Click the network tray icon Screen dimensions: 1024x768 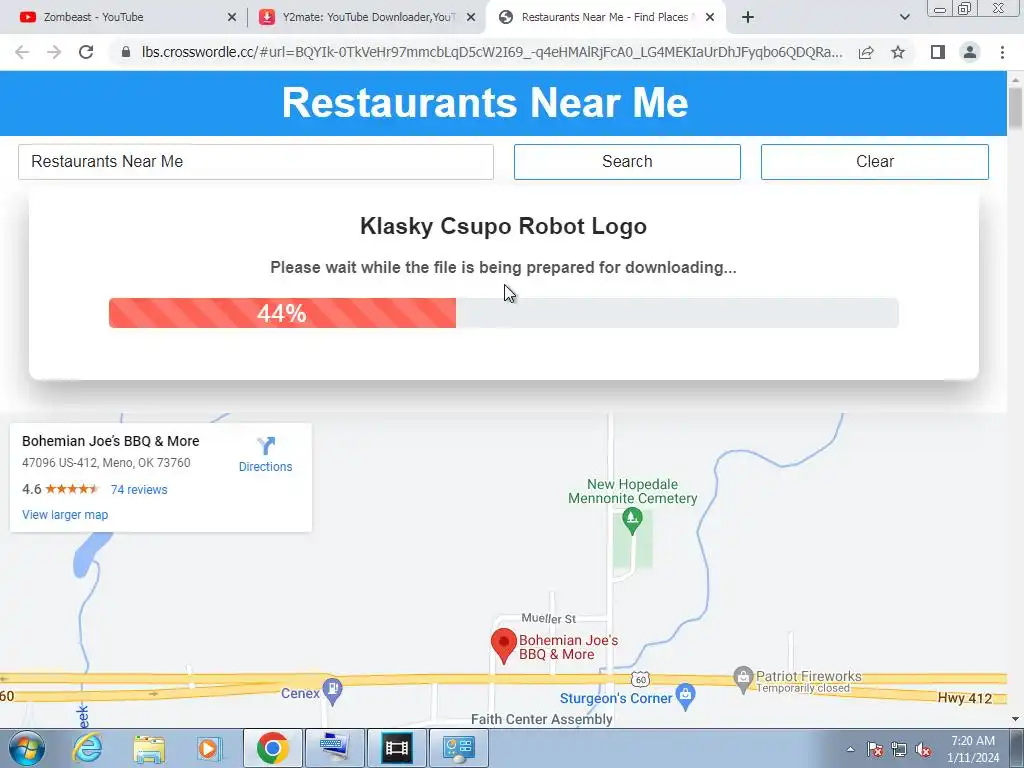tap(899, 749)
